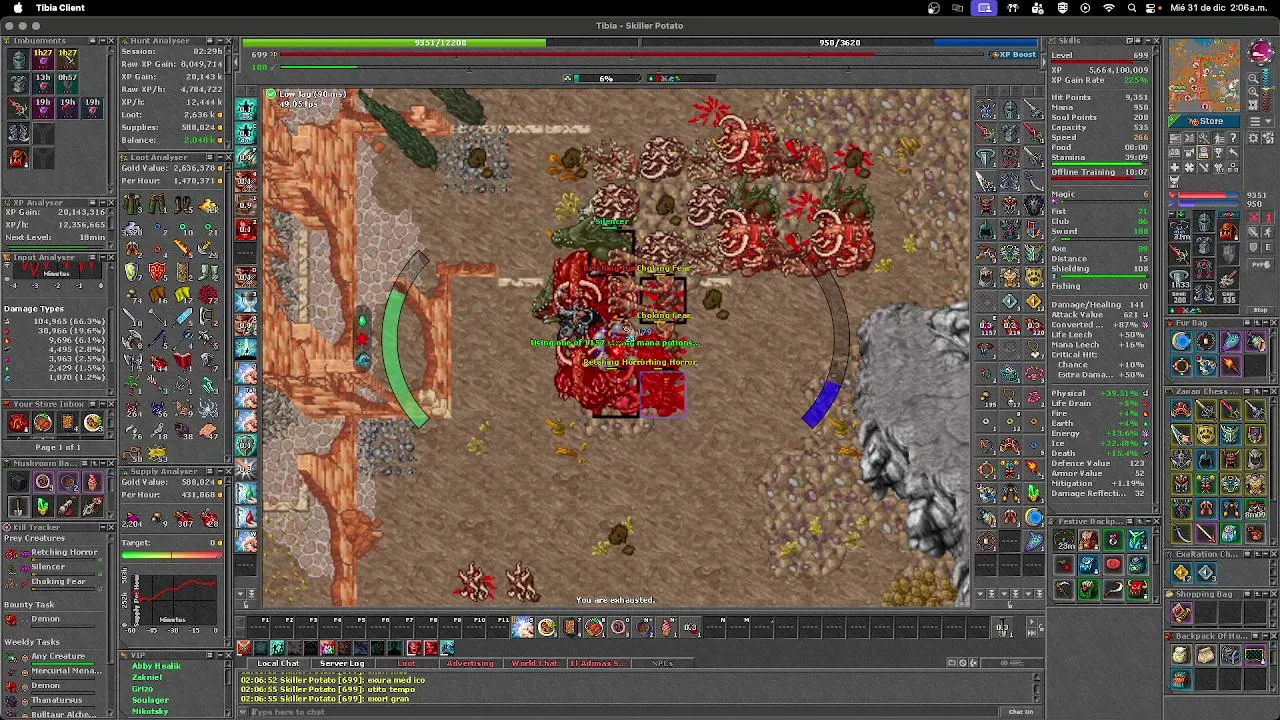Viewport: 1280px width, 720px height.
Task: Click the XP Boost button
Action: tap(1014, 54)
